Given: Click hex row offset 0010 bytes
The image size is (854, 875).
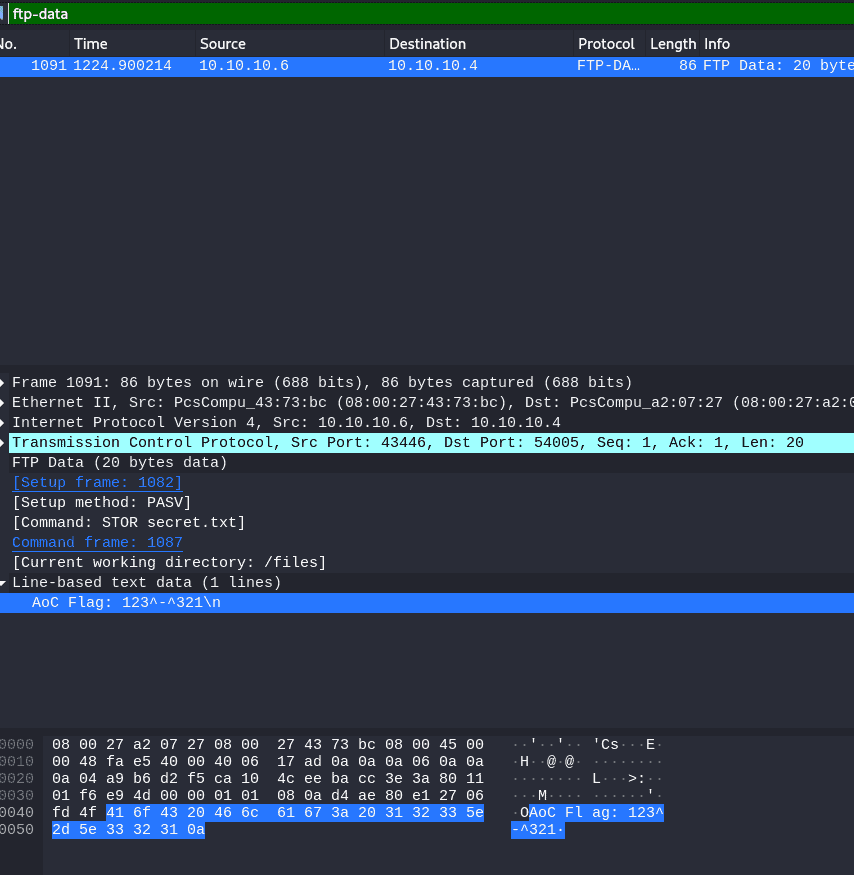Looking at the screenshot, I should click(x=268, y=762).
